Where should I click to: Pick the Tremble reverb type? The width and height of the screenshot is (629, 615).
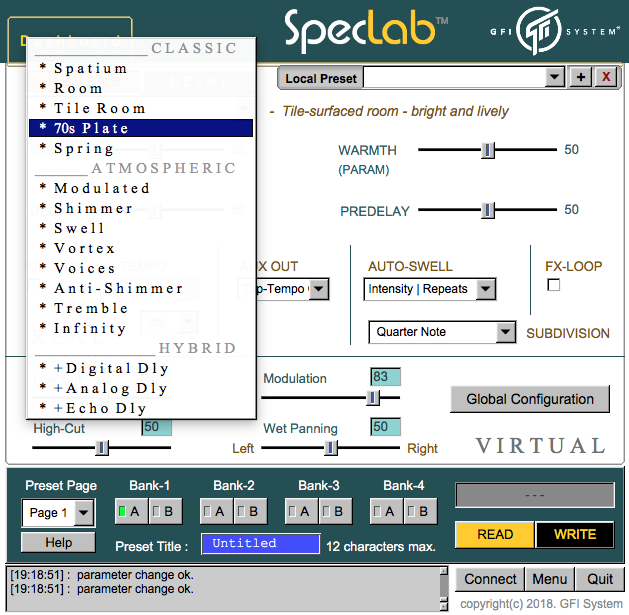141,308
